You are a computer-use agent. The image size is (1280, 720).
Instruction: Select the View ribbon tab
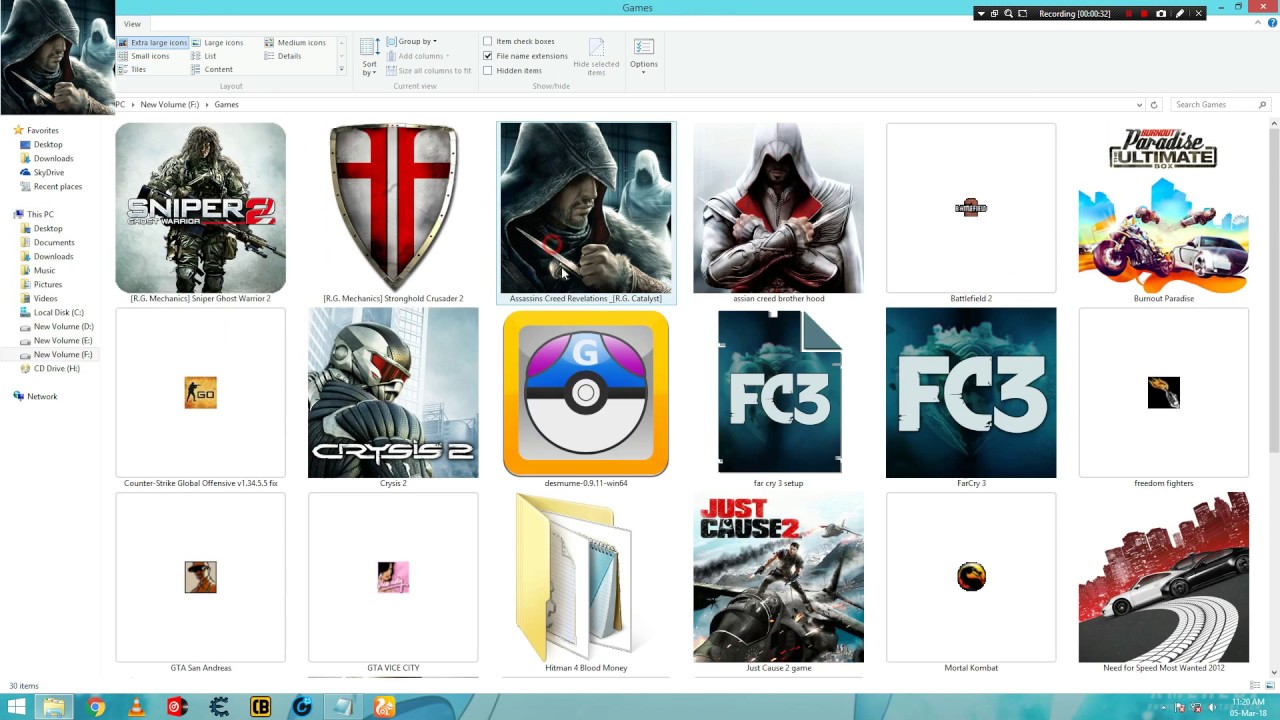pyautogui.click(x=132, y=23)
